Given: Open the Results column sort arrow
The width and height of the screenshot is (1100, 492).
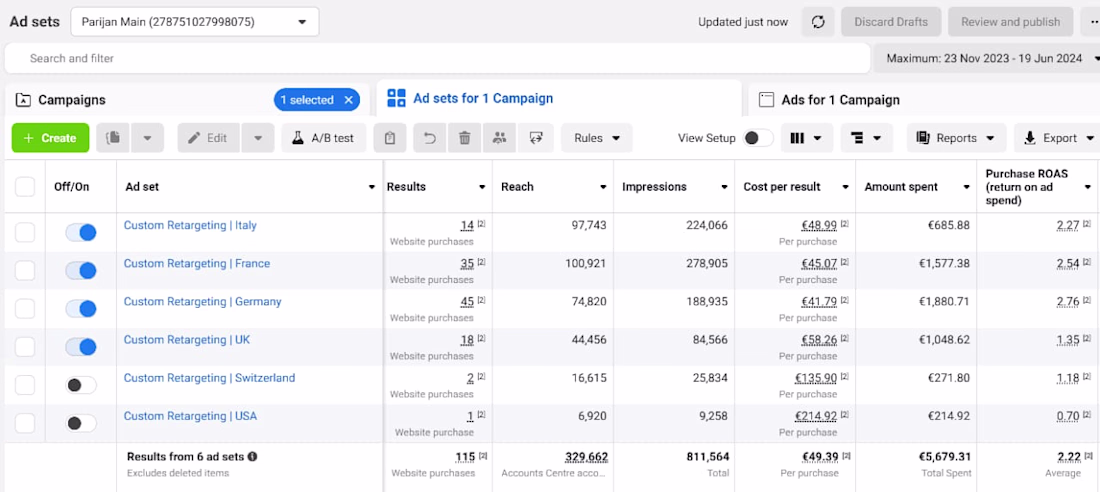Looking at the screenshot, I should (482, 187).
